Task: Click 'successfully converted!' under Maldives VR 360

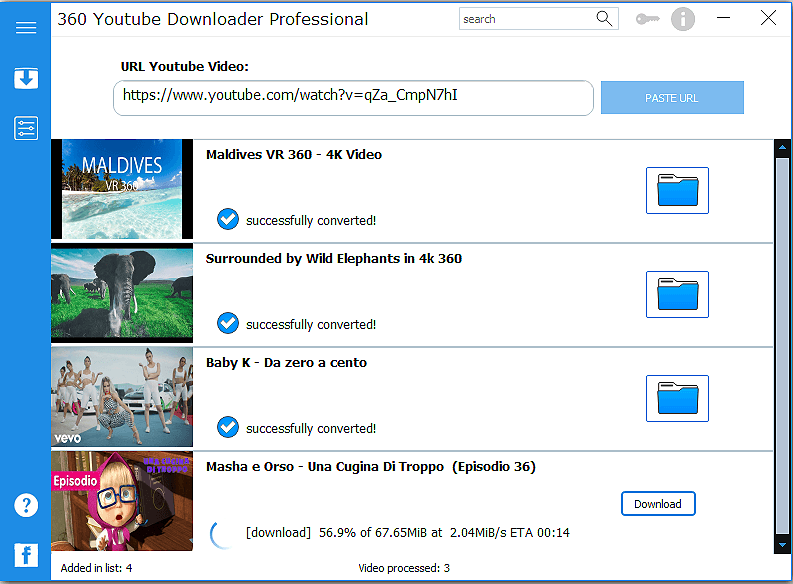Action: pyautogui.click(x=311, y=221)
